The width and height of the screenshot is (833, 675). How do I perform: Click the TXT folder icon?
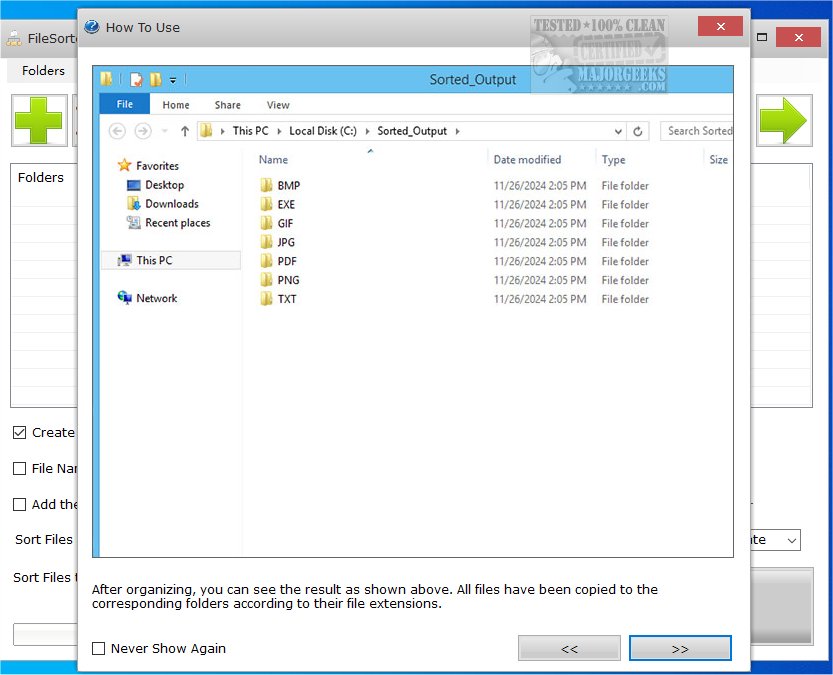tap(266, 299)
